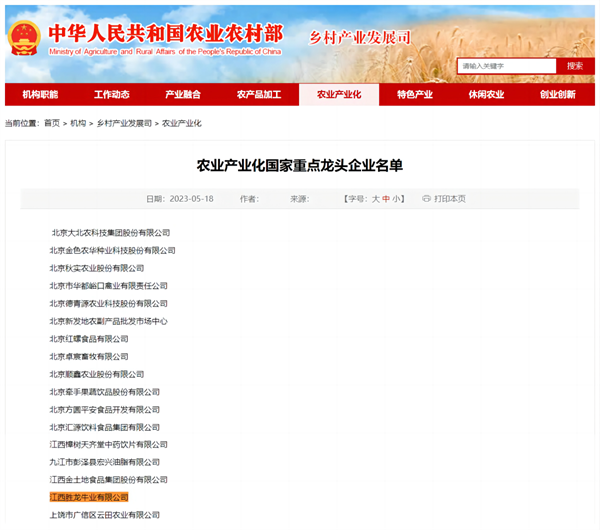Image resolution: width=600 pixels, height=530 pixels.
Task: Select 北京顺鑫农业股份有限公司 entry
Action: (97, 374)
